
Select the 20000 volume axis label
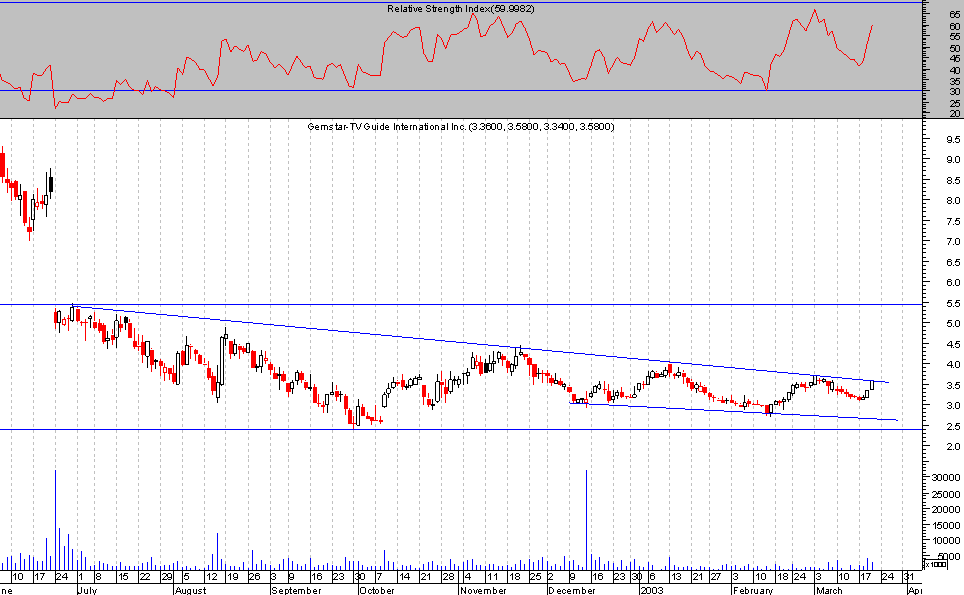pyautogui.click(x=946, y=510)
